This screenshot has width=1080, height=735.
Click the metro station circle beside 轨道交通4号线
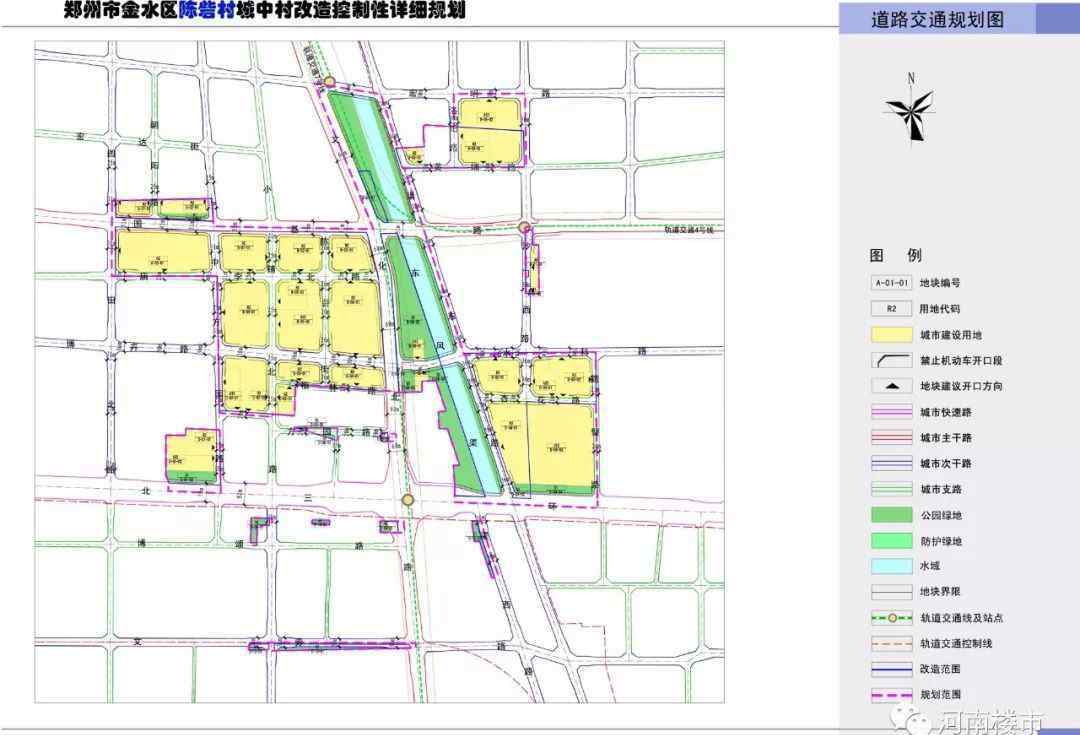[x=524, y=227]
